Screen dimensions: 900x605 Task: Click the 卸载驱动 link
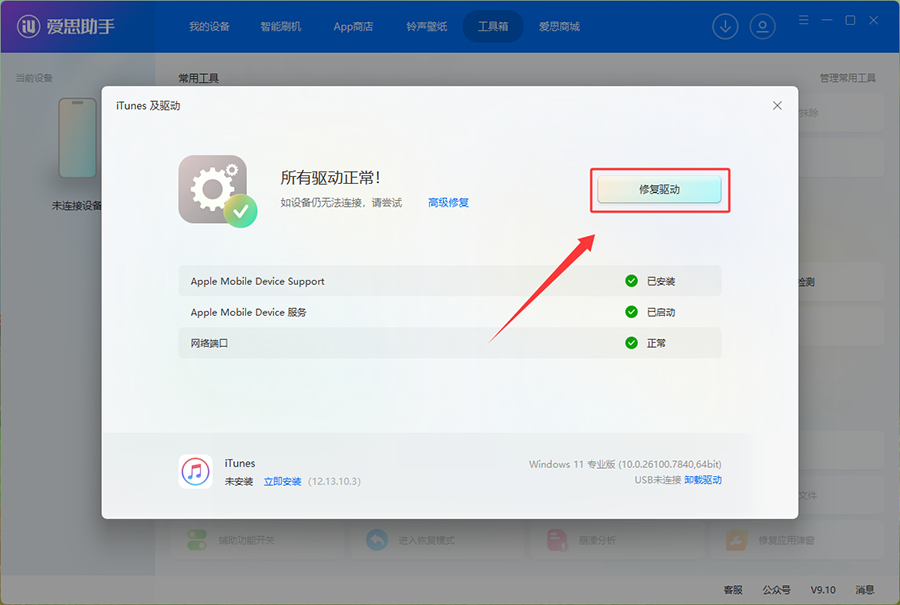click(x=703, y=481)
